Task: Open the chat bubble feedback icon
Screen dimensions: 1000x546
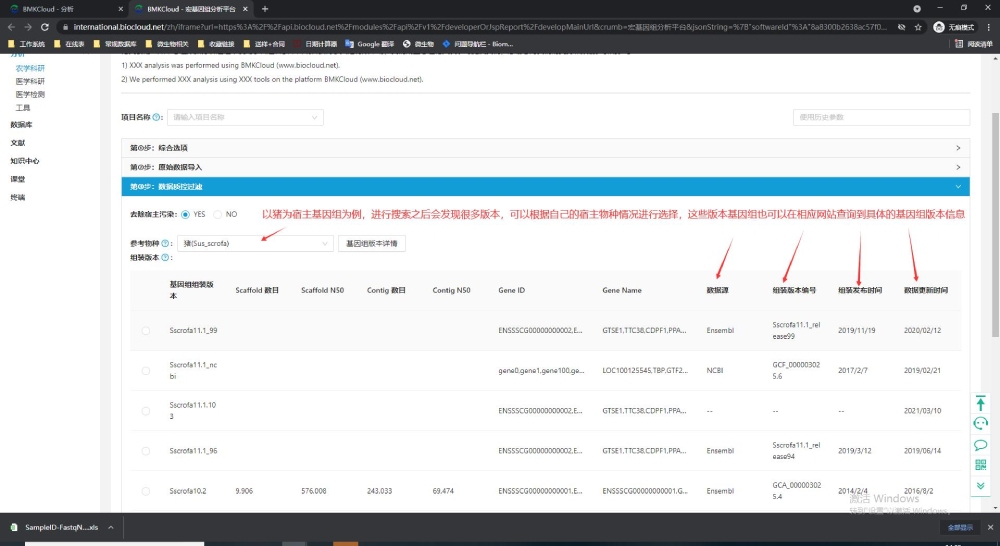Action: (x=981, y=445)
